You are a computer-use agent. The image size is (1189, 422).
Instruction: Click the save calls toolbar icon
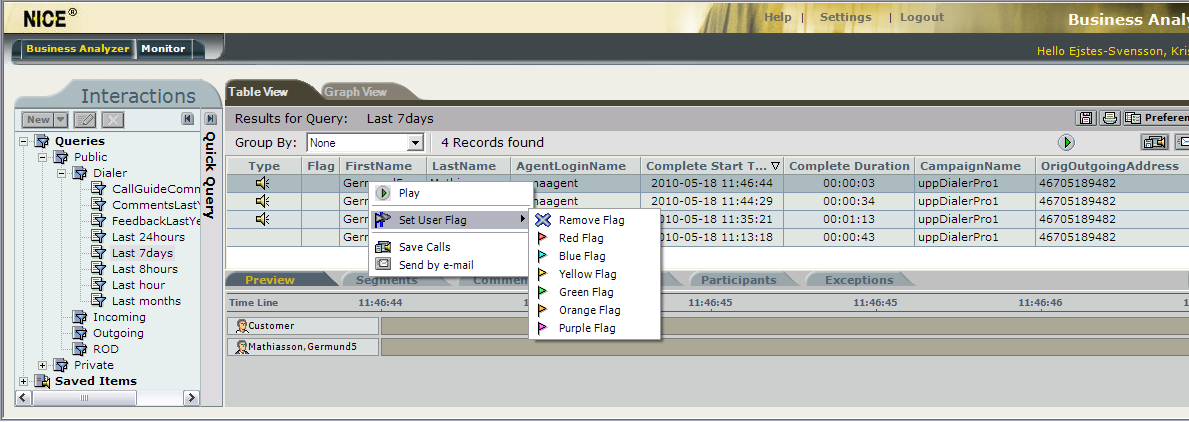(x=1156, y=143)
